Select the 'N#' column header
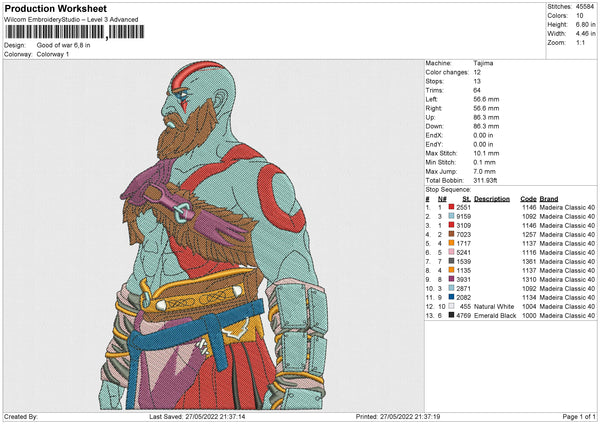The image size is (600, 424). pos(442,199)
